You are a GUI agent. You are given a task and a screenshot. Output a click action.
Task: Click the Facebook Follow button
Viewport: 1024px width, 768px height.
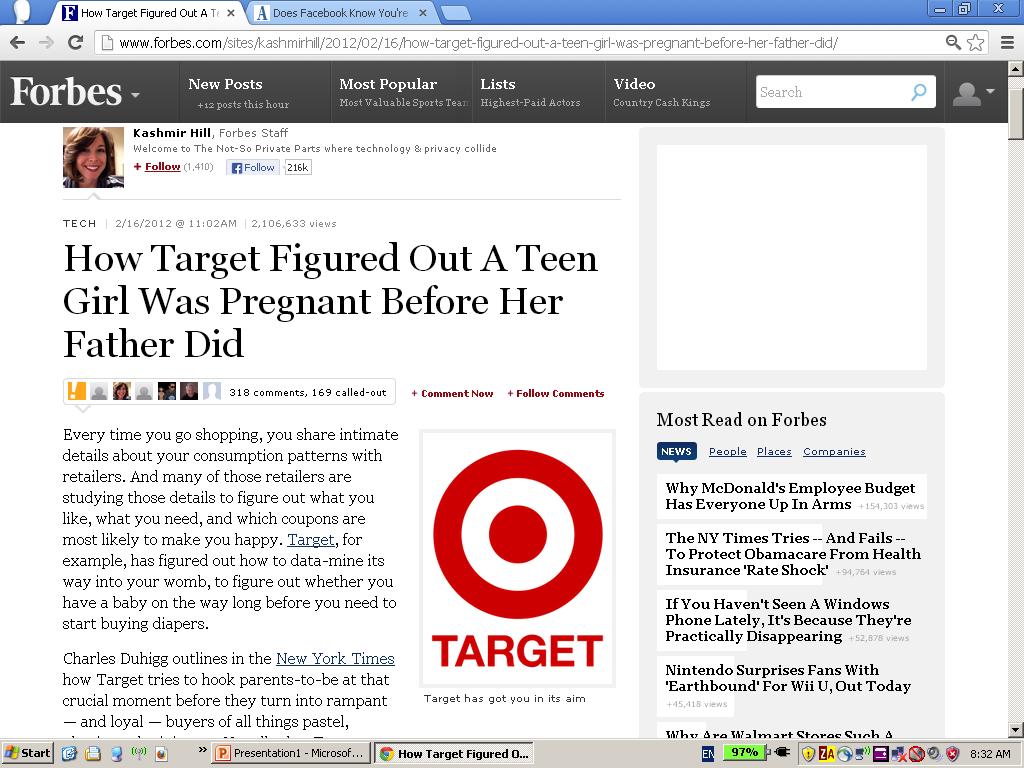pyautogui.click(x=253, y=167)
